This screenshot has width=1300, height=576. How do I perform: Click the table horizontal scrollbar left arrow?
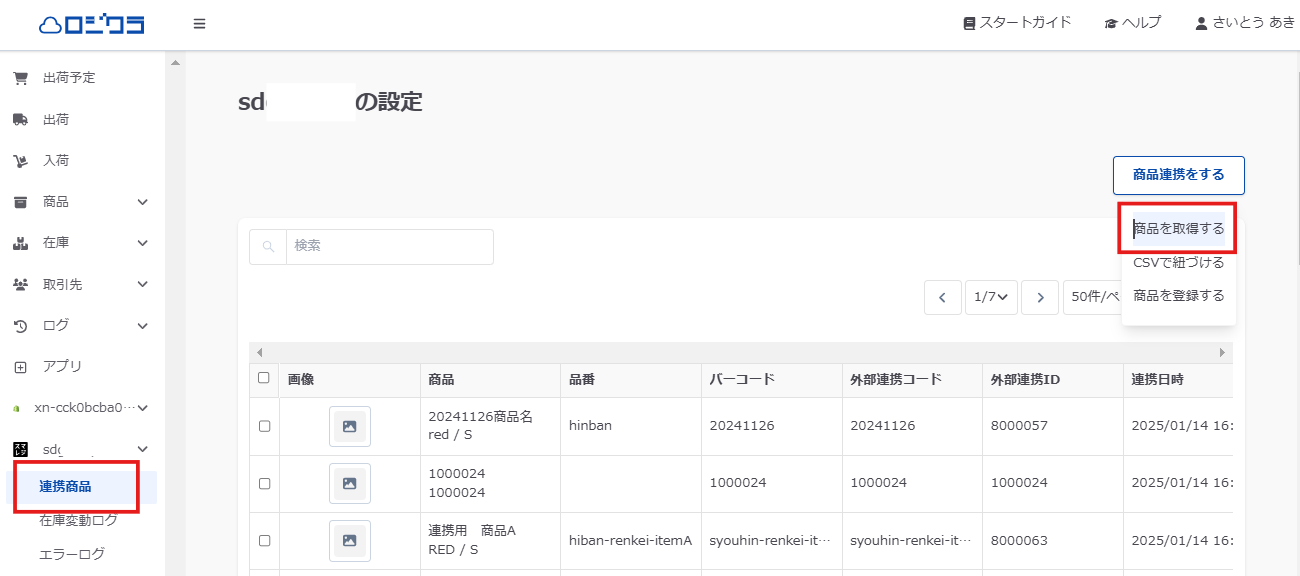260,353
